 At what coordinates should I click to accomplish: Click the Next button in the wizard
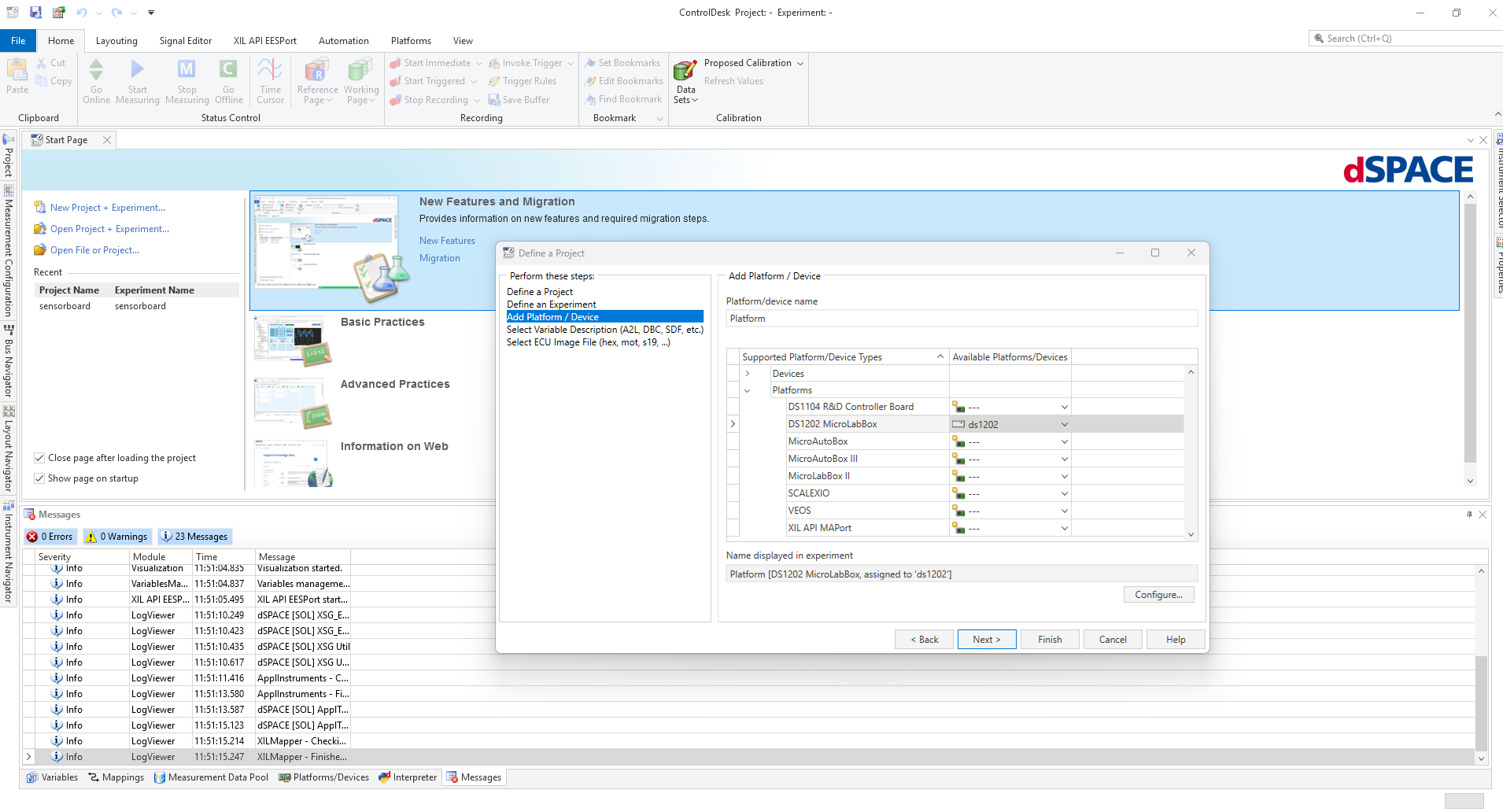point(986,640)
